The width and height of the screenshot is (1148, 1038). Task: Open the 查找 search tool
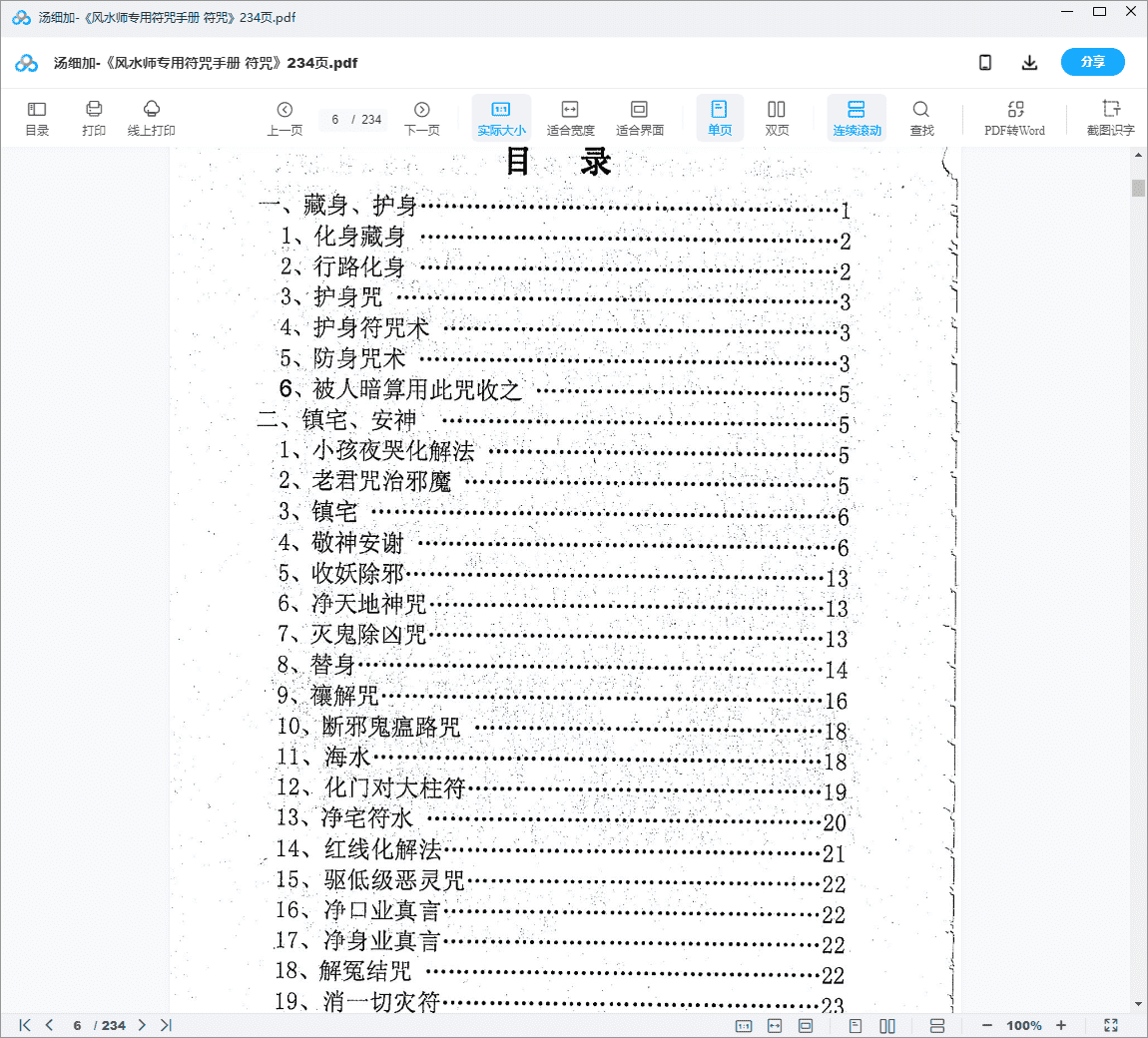921,118
